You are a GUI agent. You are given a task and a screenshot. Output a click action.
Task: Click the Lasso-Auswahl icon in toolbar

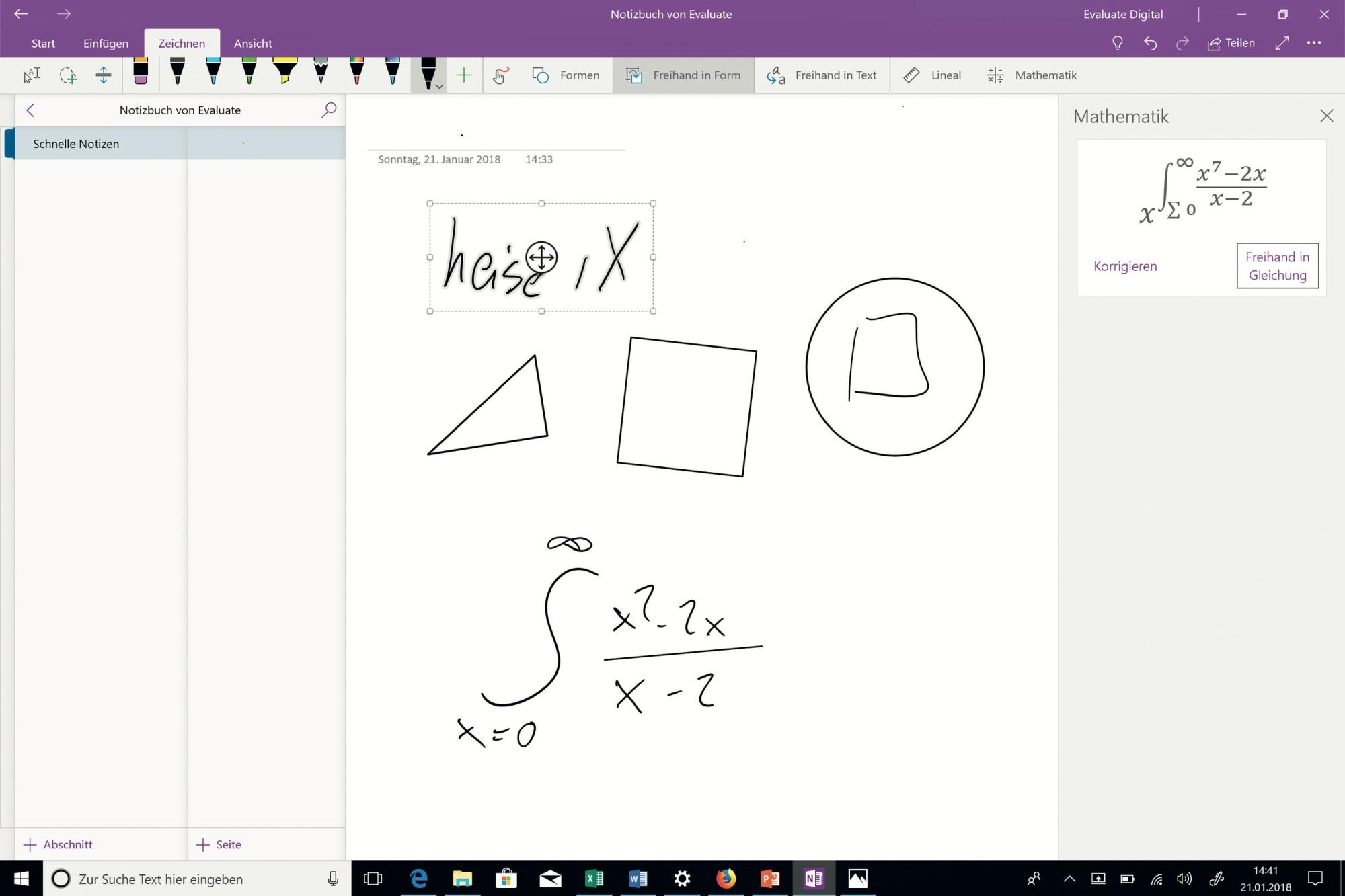68,74
